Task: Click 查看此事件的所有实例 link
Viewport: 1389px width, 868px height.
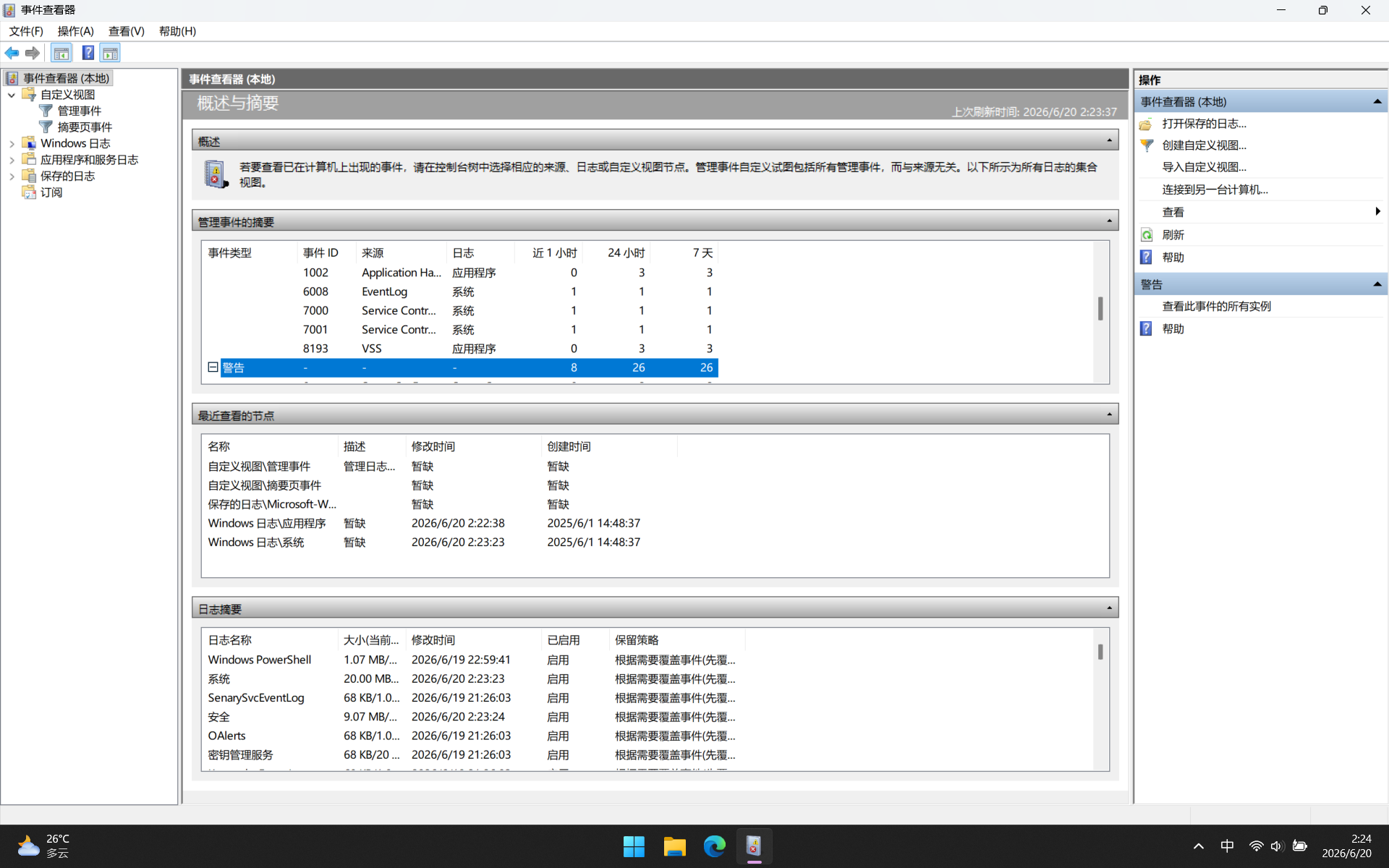Action: (1216, 306)
